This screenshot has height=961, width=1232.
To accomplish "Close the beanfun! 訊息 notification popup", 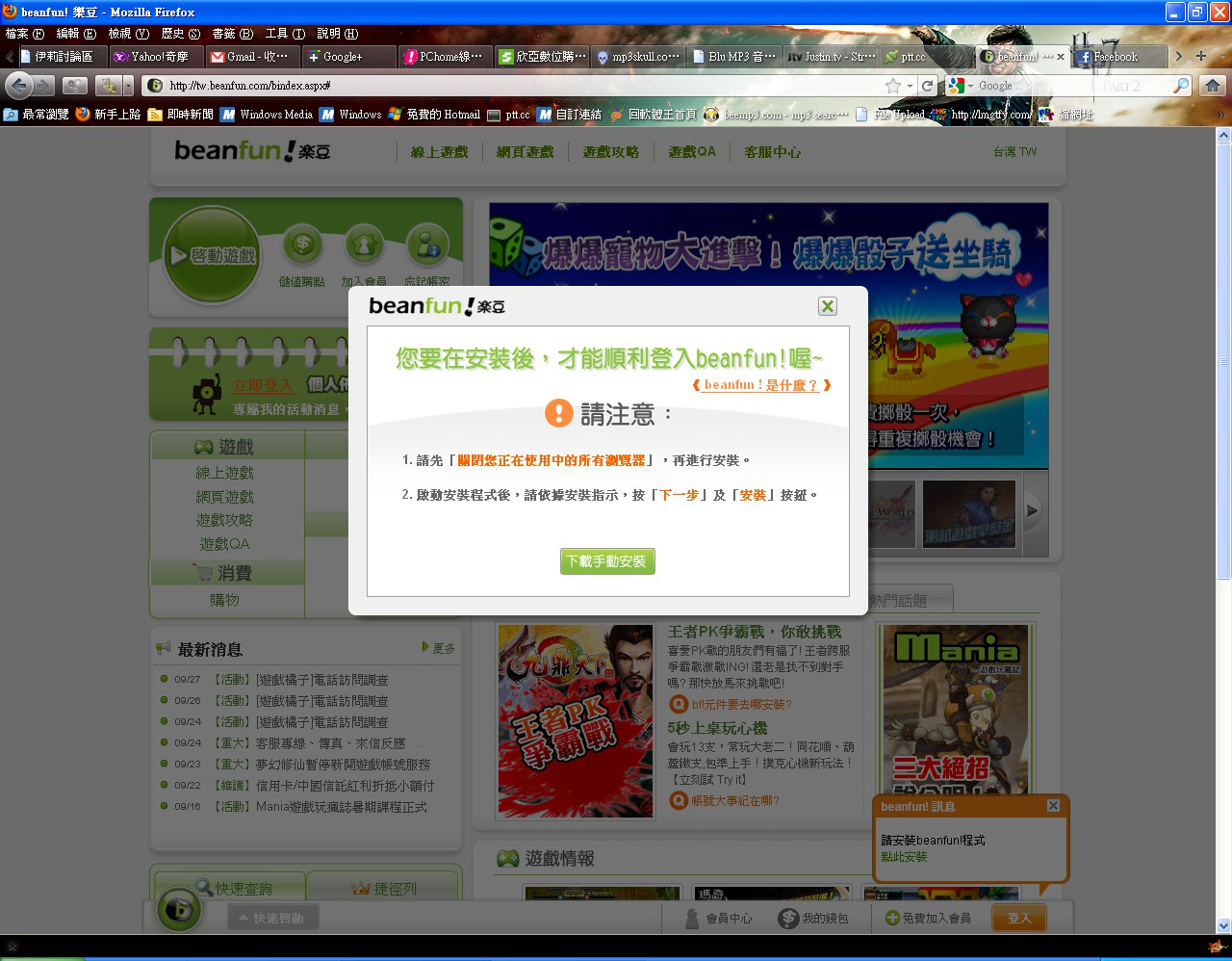I will [1053, 806].
